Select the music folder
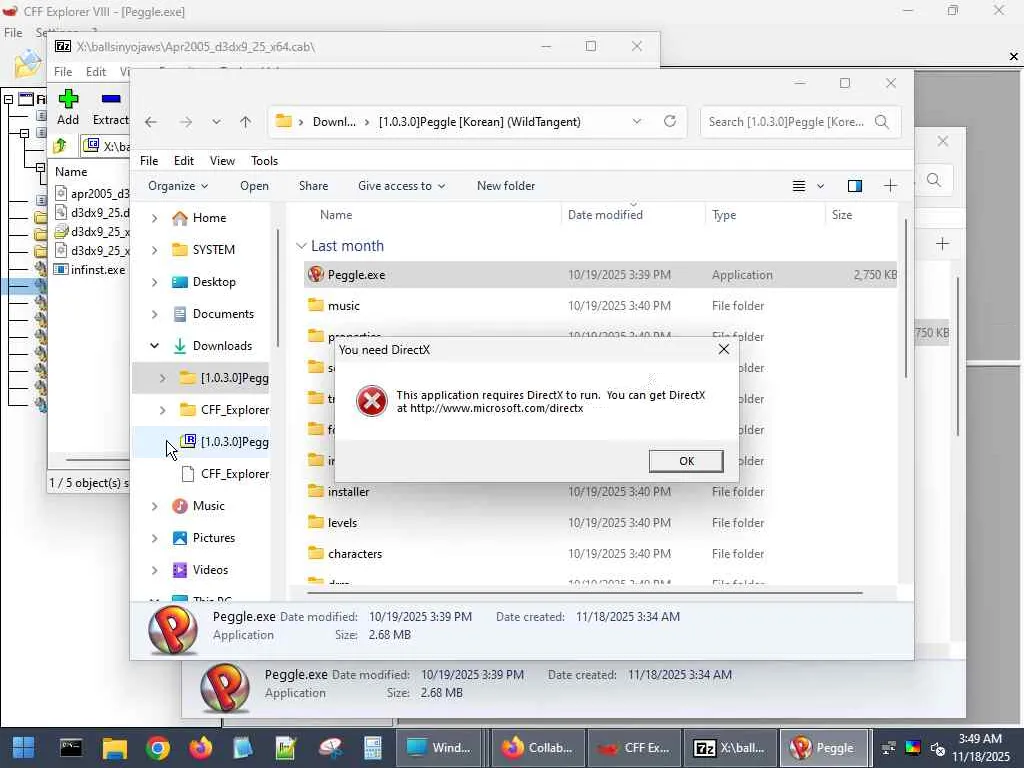Screen dimensions: 1024x768 tap(344, 306)
